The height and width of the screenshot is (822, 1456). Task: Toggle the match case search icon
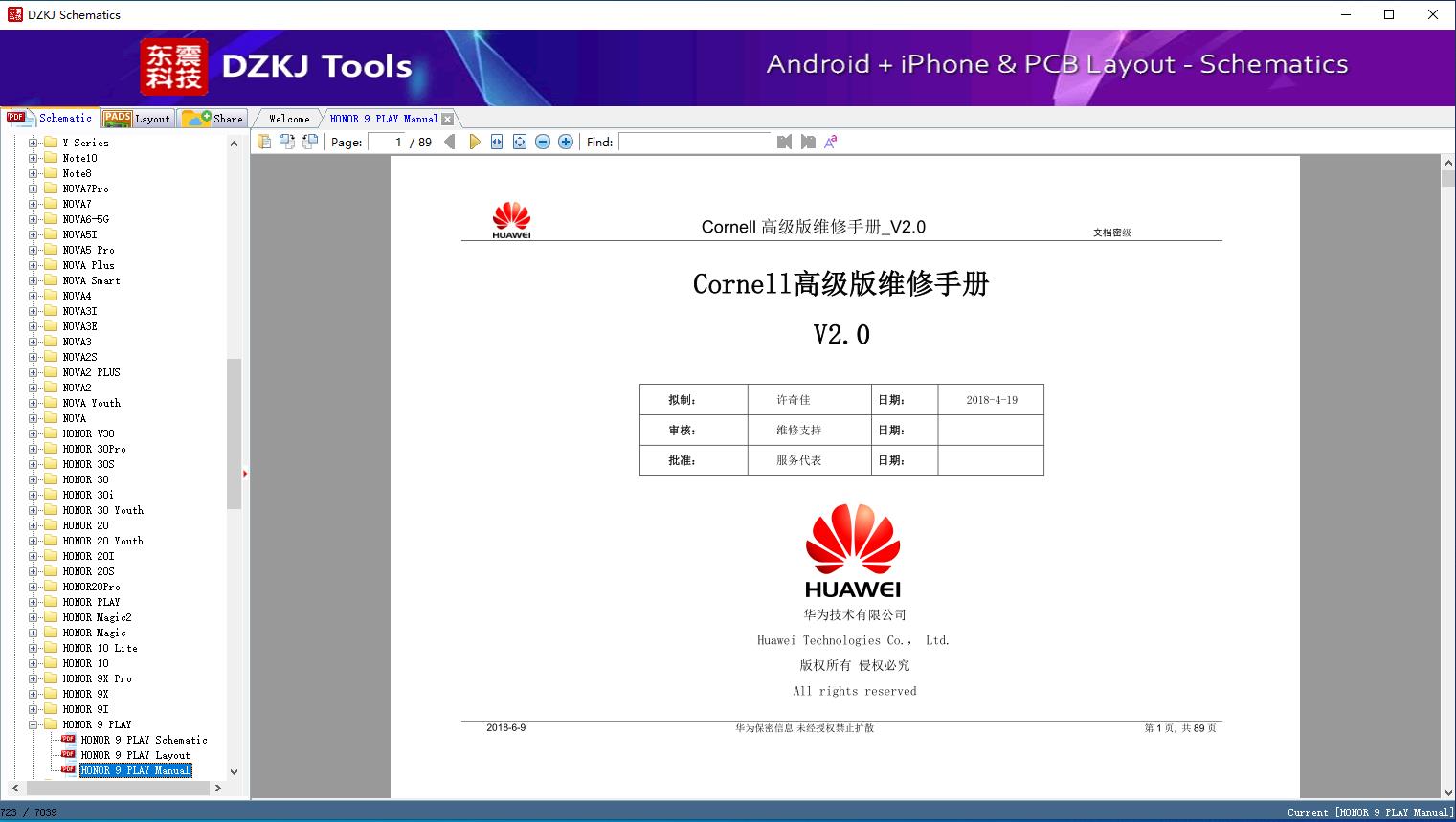point(831,142)
